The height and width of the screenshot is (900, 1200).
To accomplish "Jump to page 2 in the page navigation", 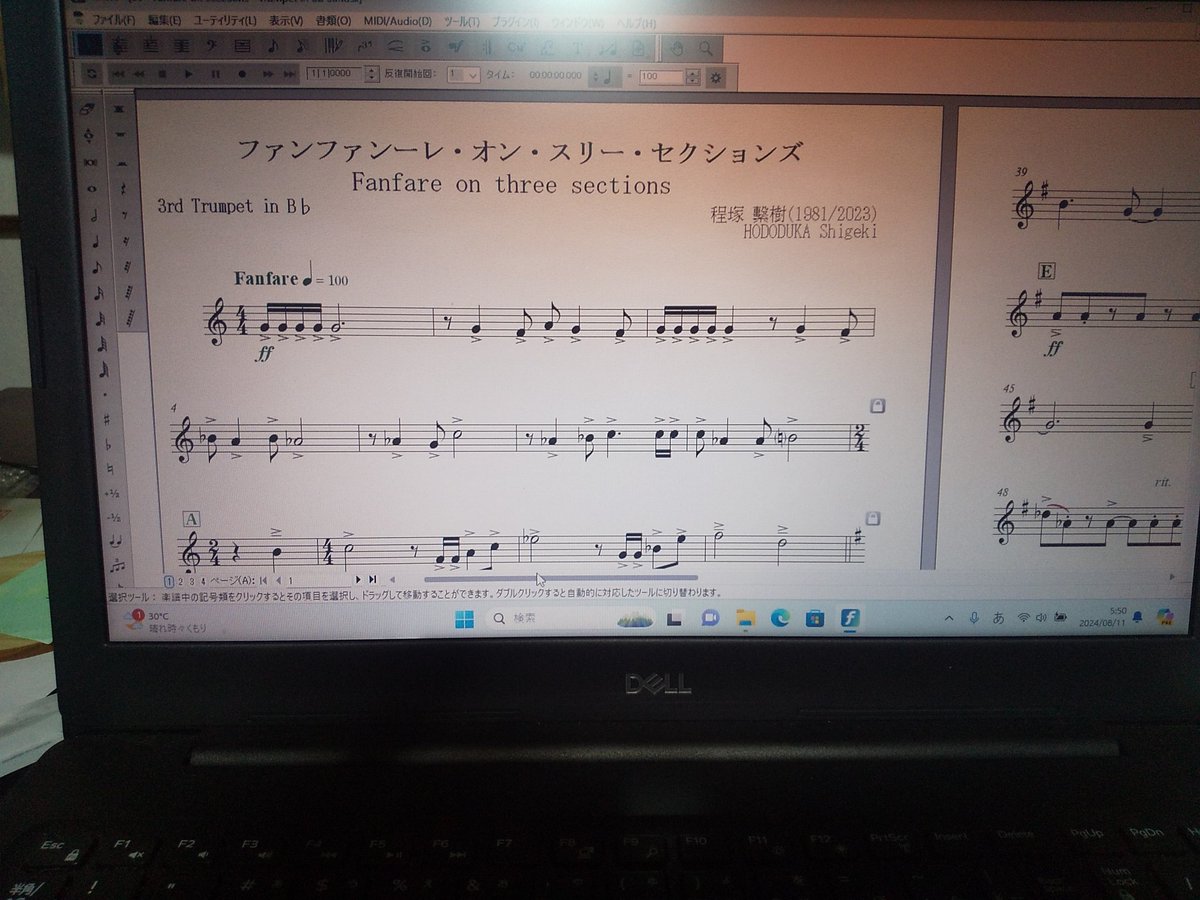I will pyautogui.click(x=181, y=579).
